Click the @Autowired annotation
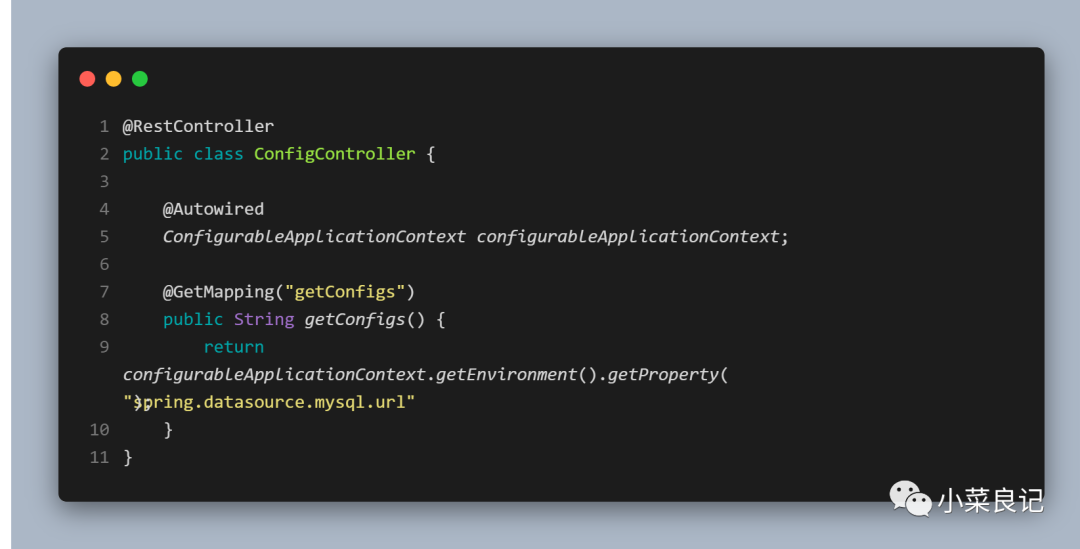The image size is (1080, 549). pos(213,209)
